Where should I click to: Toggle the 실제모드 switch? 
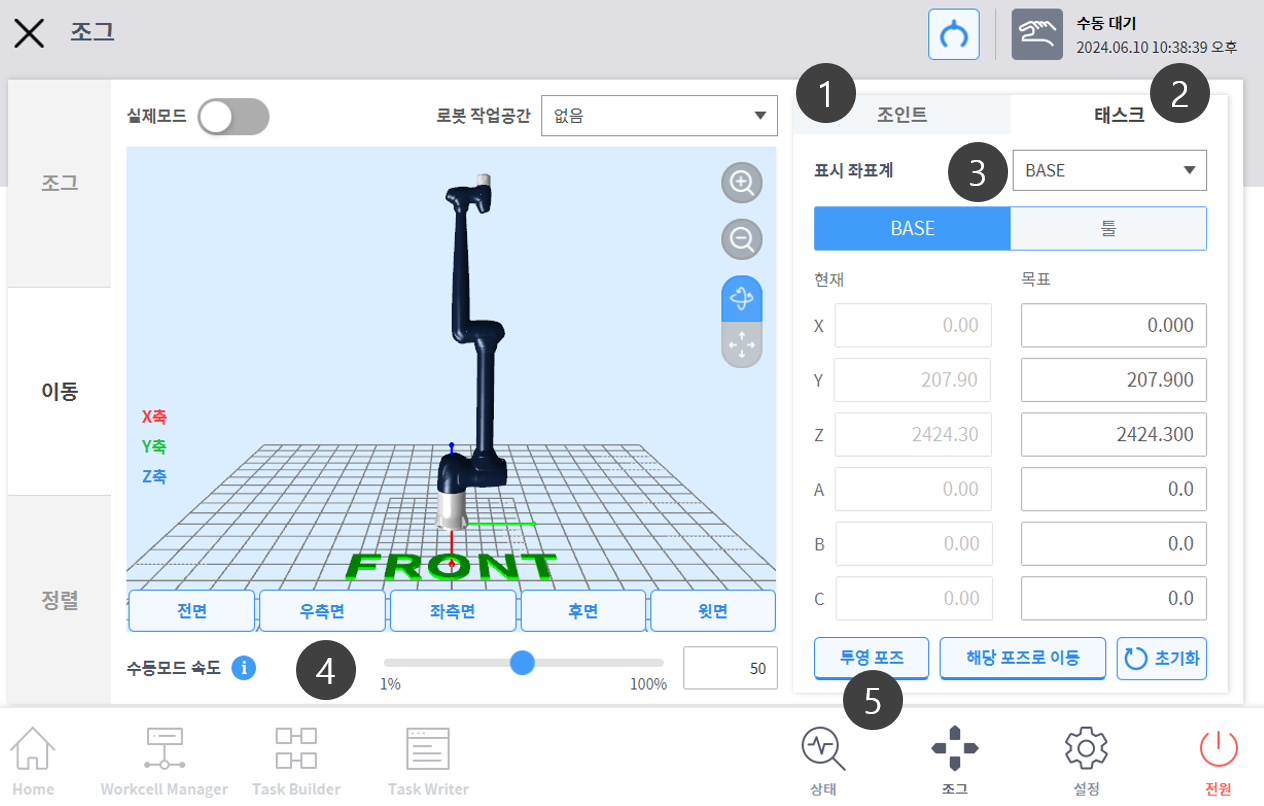(x=233, y=117)
